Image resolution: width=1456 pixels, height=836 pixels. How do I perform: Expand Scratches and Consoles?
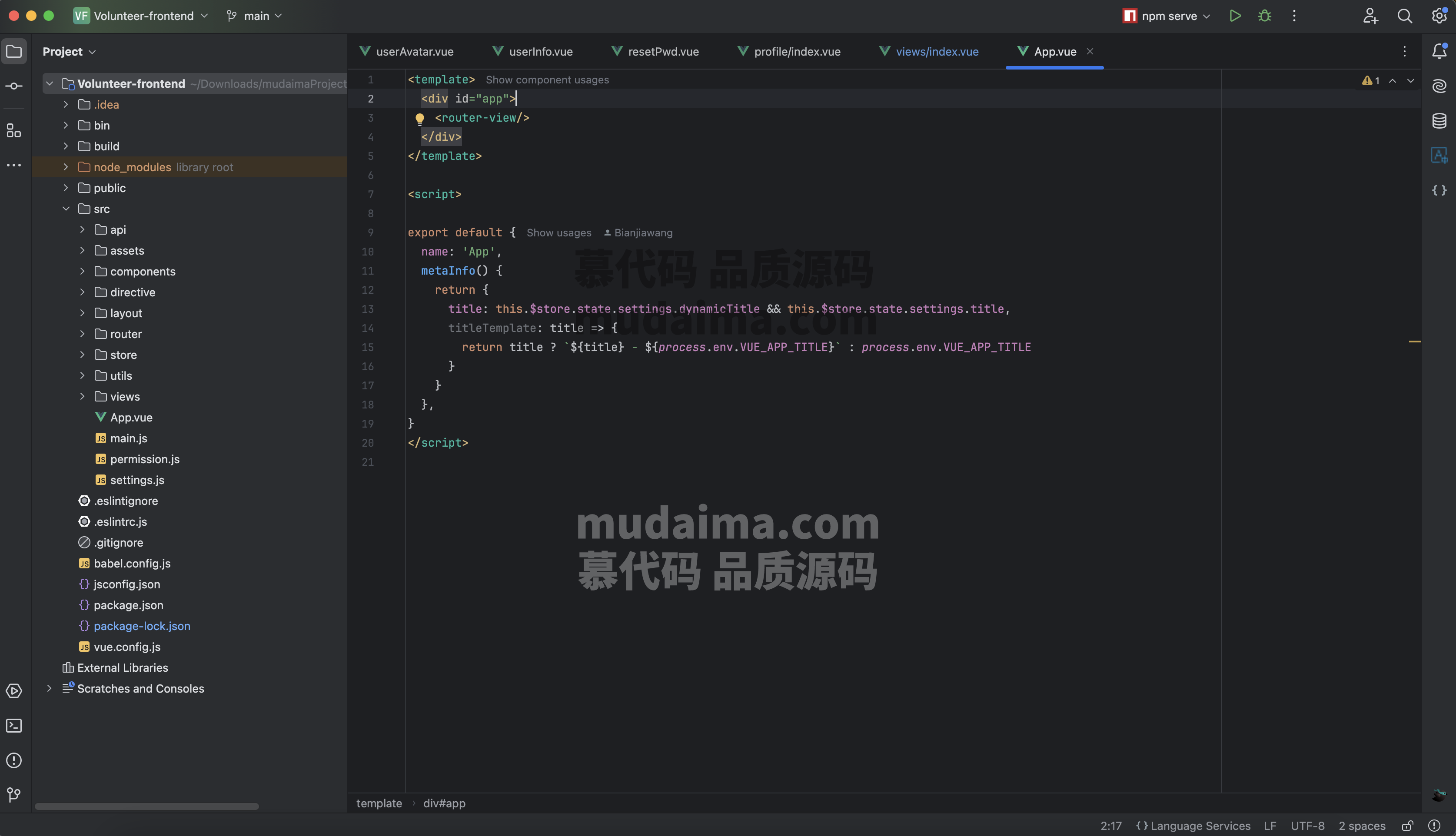click(x=50, y=688)
